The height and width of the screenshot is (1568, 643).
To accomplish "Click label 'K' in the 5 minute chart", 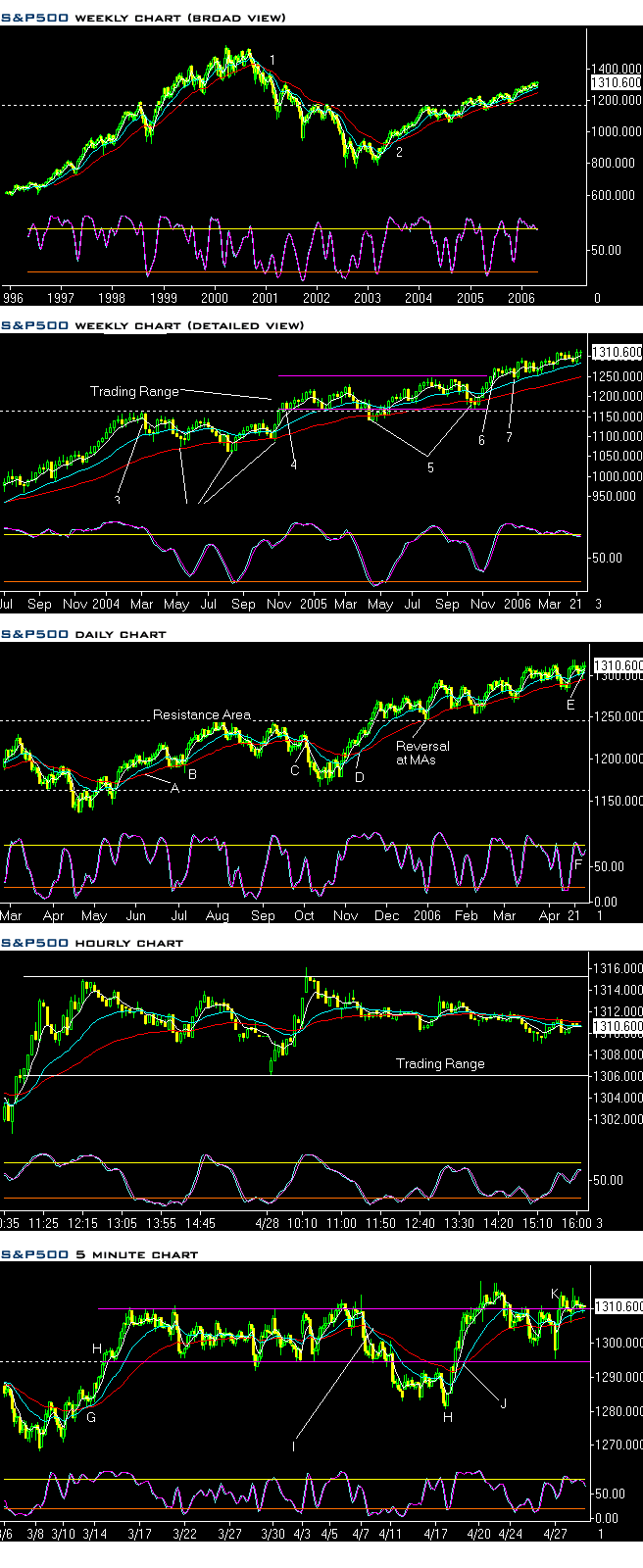I will click(555, 1294).
